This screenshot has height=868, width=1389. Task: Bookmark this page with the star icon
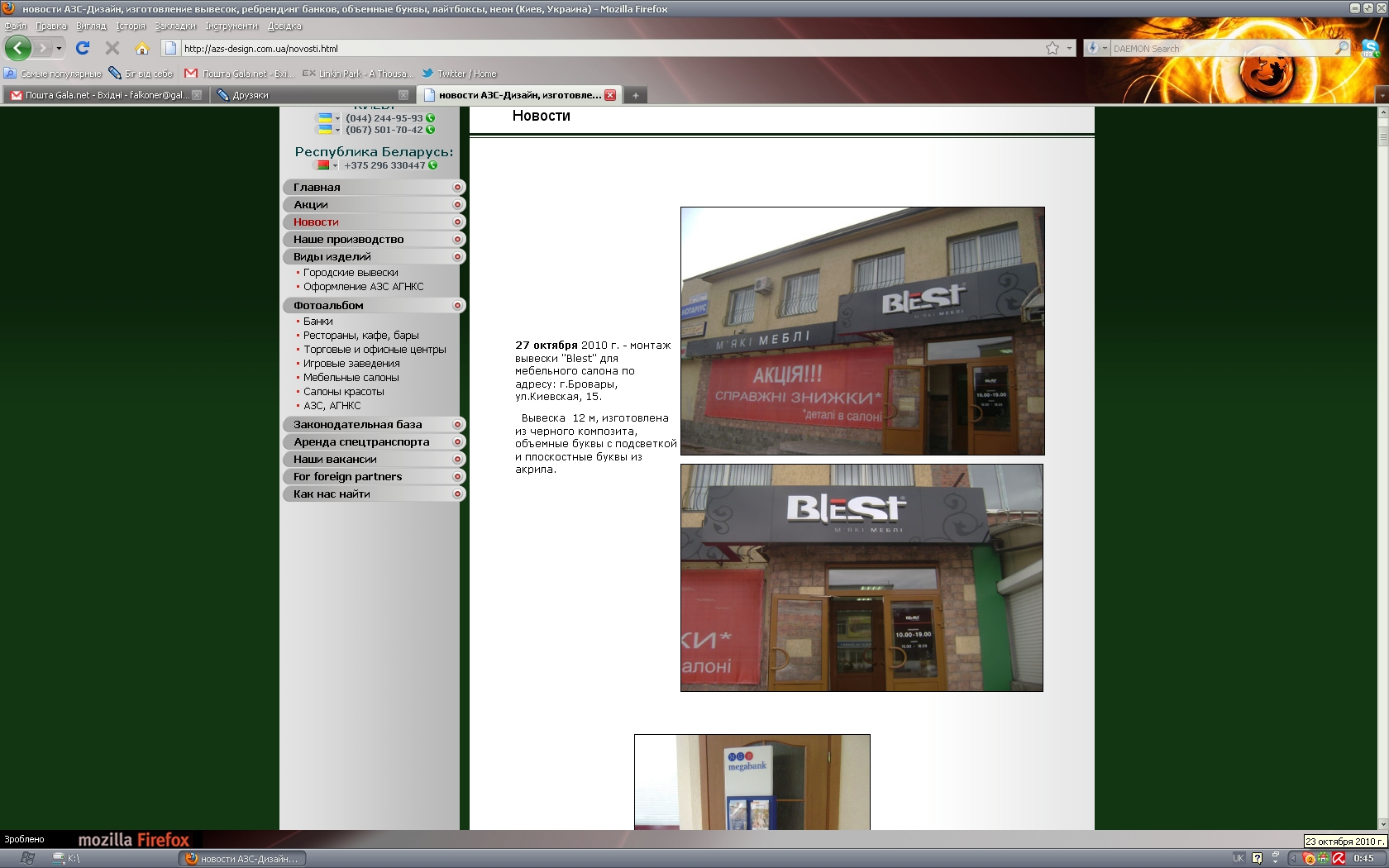tap(1052, 48)
